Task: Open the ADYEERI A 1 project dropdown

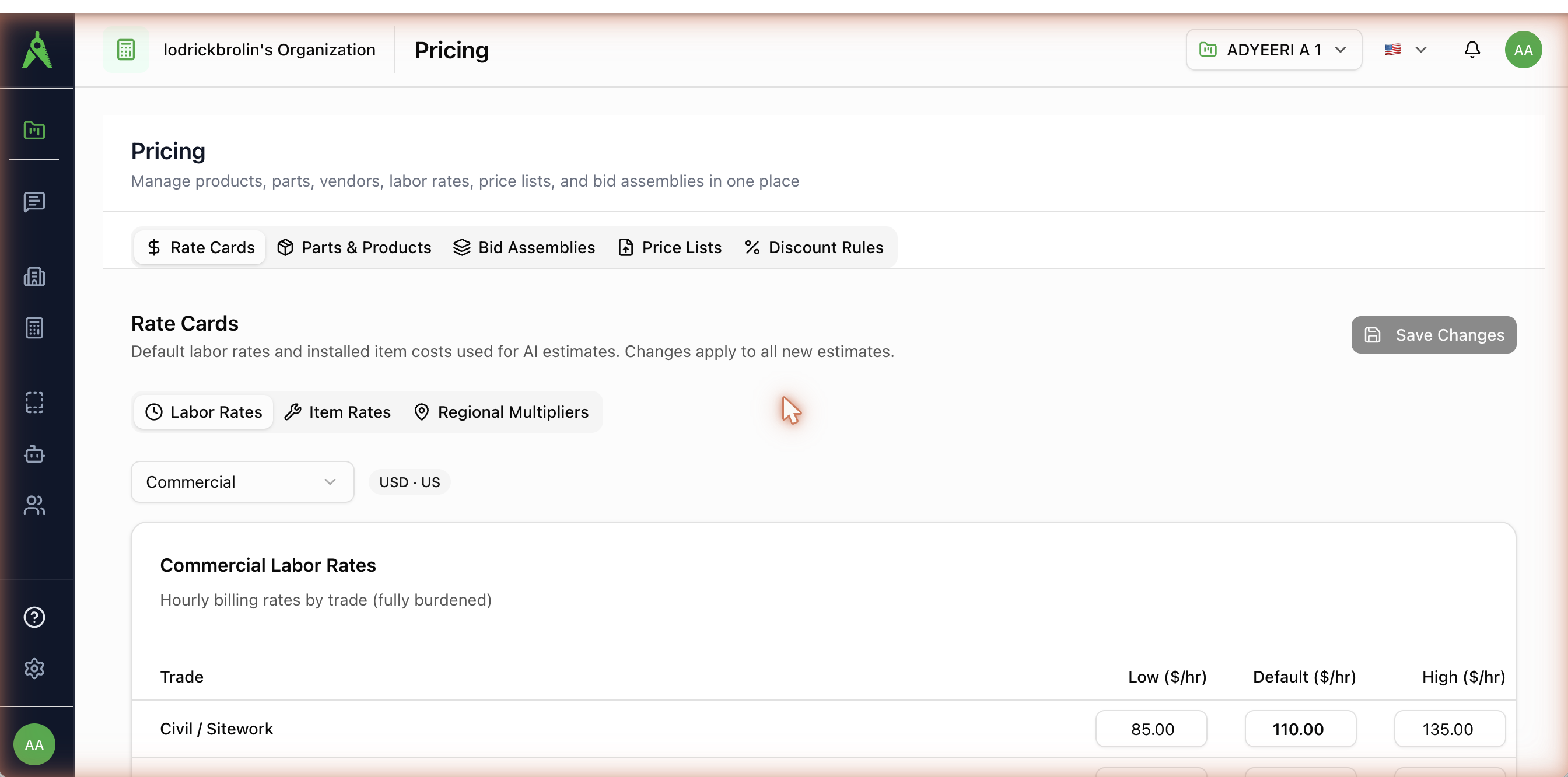Action: (1273, 50)
